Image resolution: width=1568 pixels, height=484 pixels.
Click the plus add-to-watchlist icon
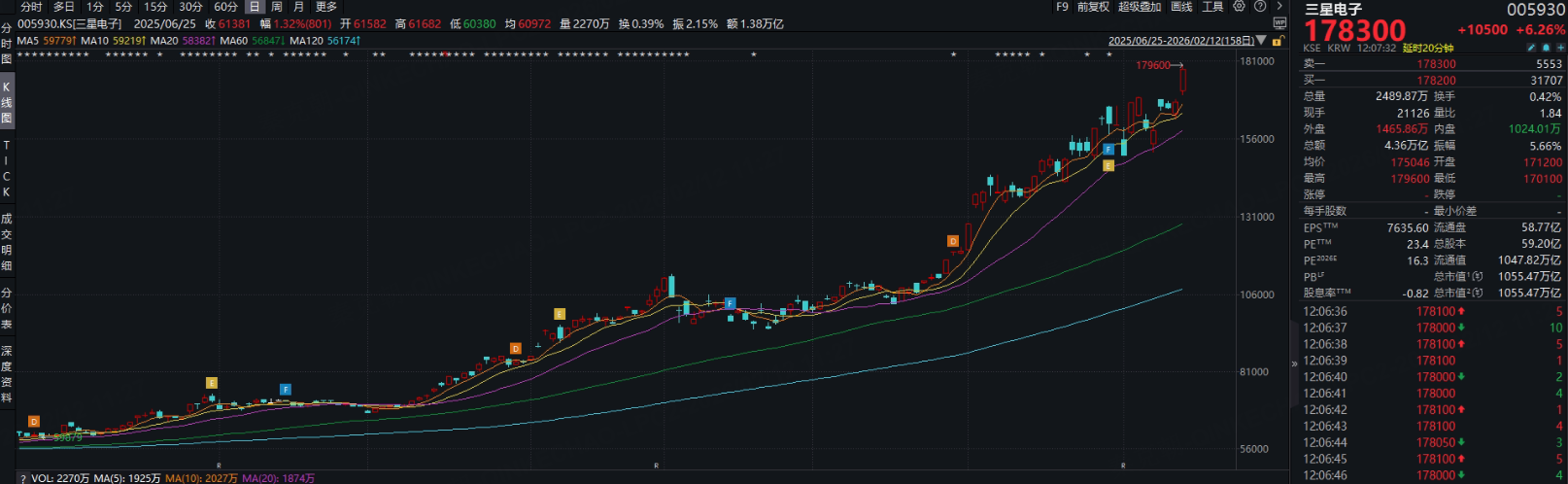(1559, 47)
